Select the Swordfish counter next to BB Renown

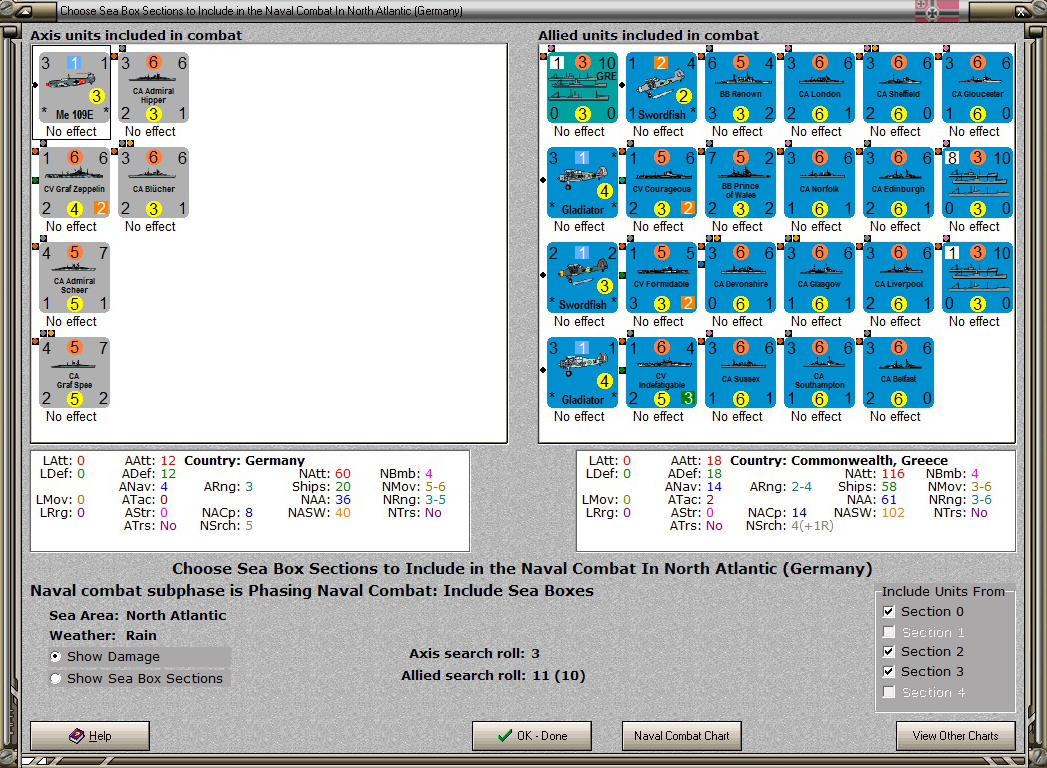coord(661,88)
